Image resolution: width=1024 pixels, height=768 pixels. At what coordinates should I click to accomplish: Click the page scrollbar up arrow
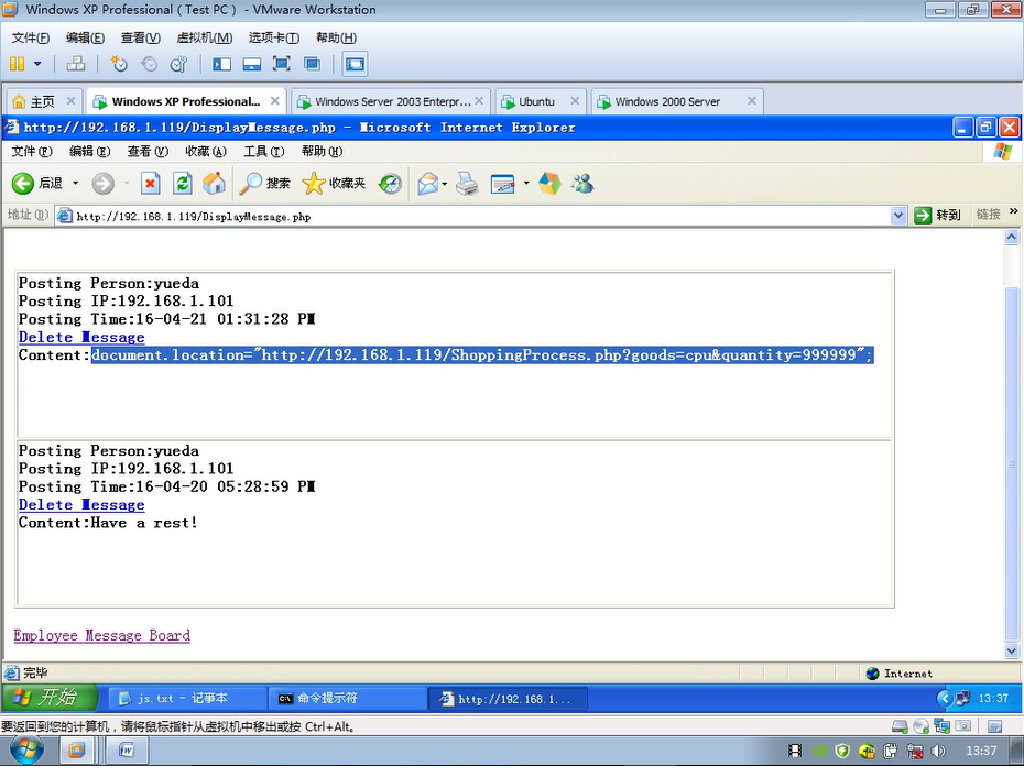tap(1011, 237)
